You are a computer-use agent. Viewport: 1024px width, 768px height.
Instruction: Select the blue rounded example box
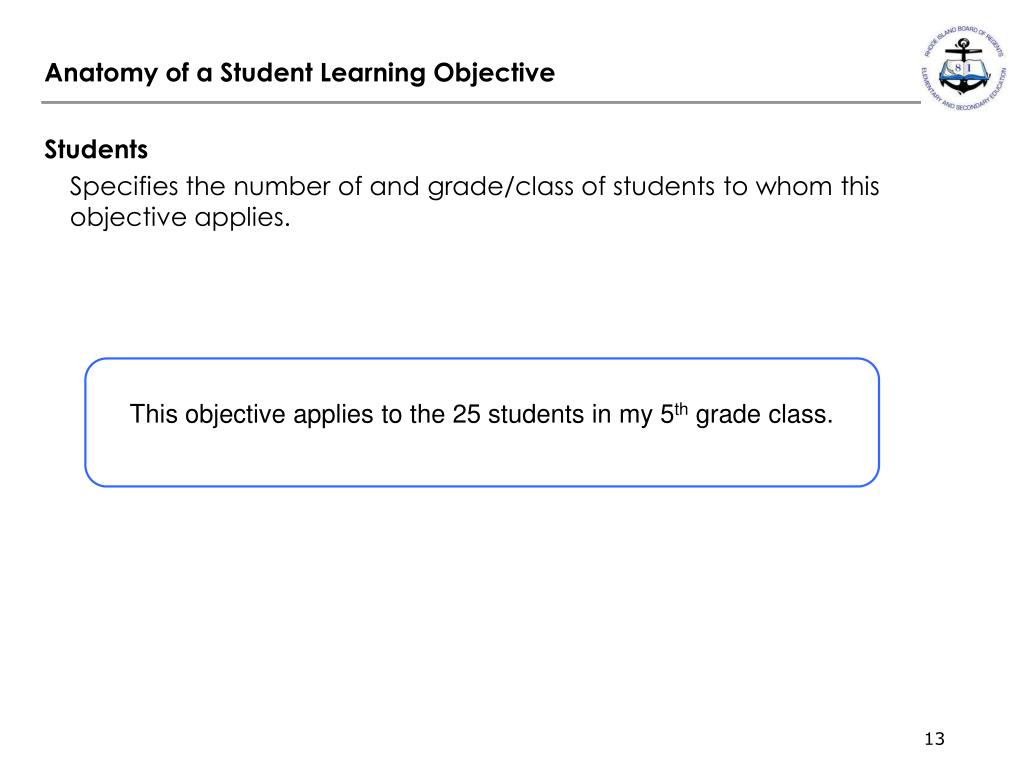point(482,423)
